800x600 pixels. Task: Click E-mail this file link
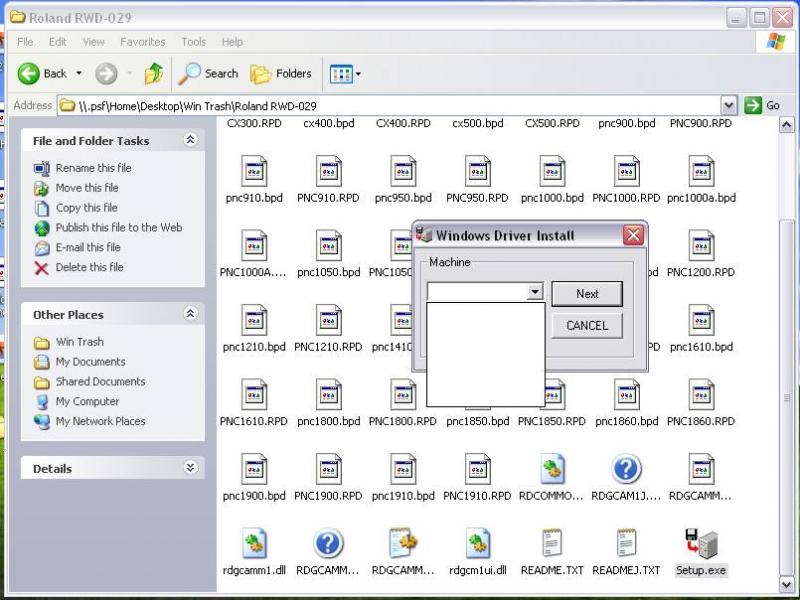pos(88,247)
